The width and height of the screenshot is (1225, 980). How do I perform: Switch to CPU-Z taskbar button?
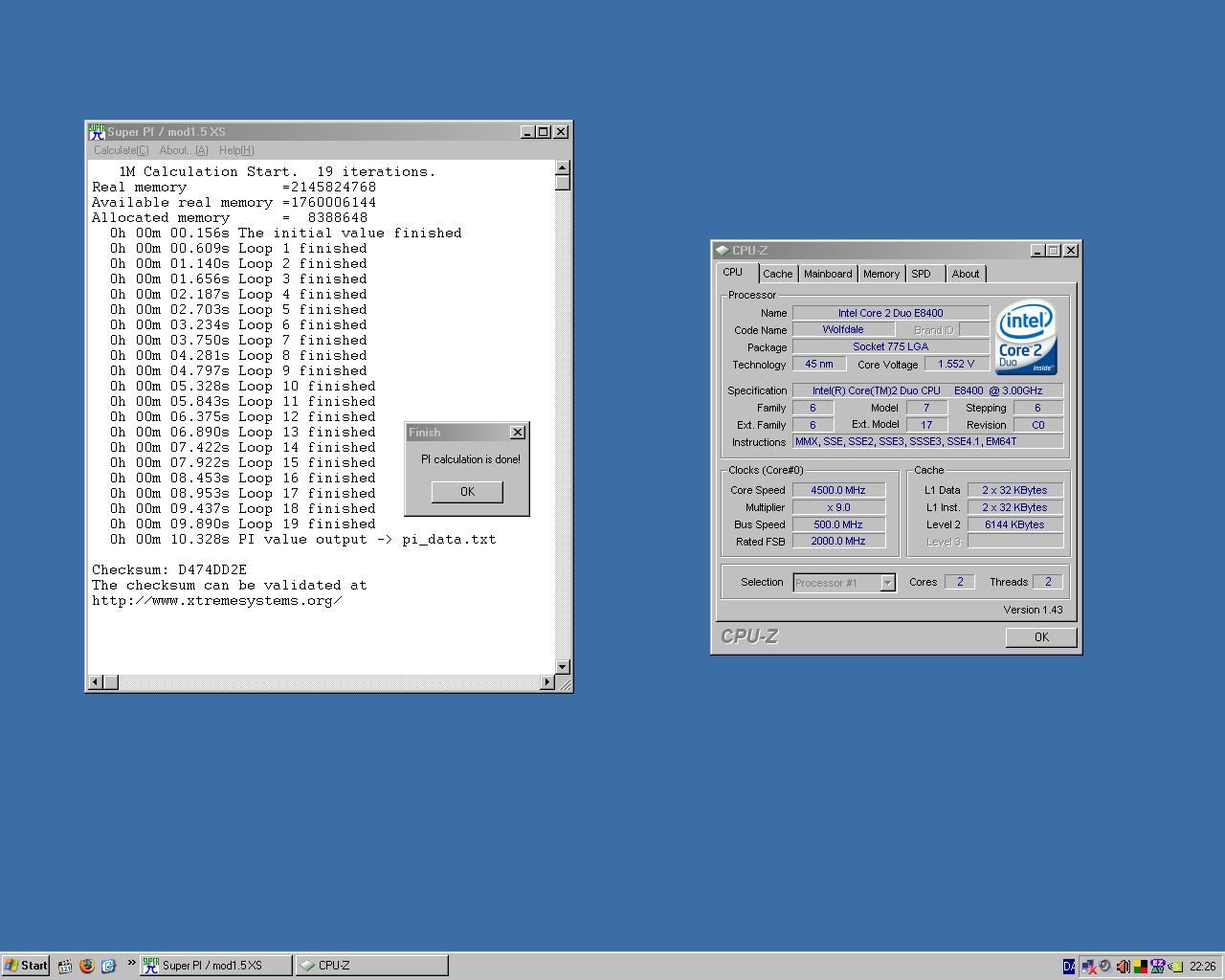(371, 966)
